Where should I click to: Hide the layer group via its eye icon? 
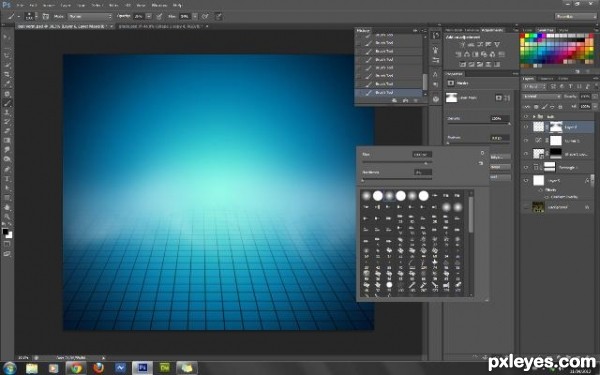tap(526, 116)
